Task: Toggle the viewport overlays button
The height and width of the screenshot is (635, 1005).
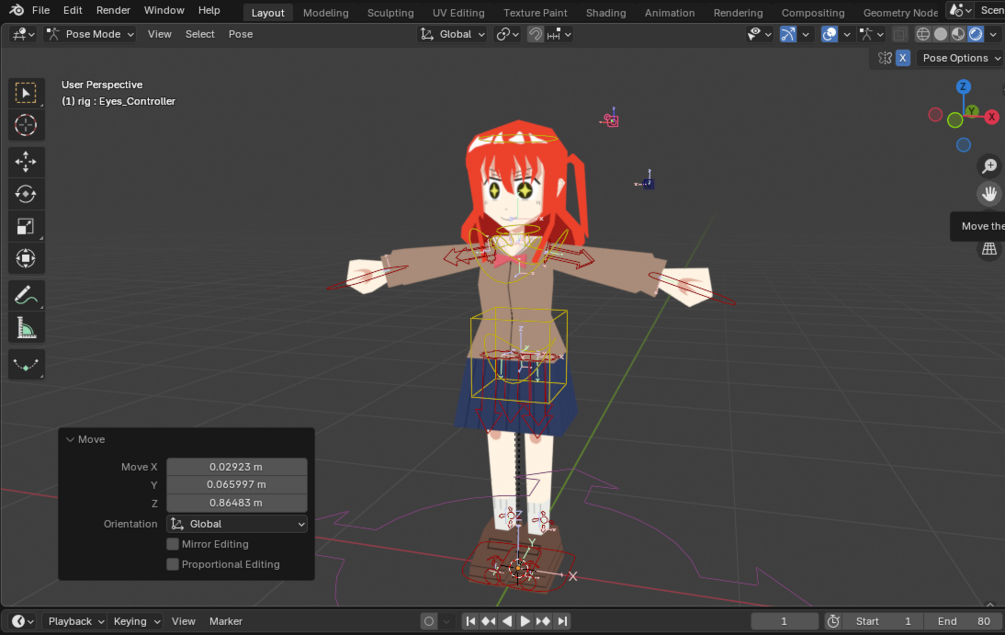Action: (829, 34)
